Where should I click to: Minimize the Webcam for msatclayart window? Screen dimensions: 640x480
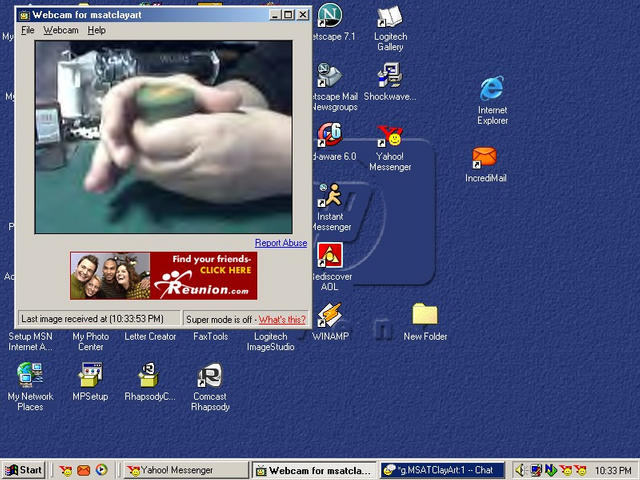coord(275,15)
